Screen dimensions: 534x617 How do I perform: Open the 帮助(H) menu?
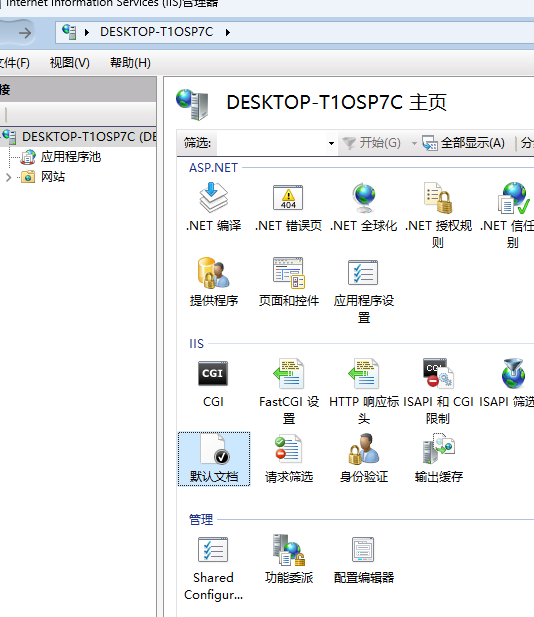point(130,63)
